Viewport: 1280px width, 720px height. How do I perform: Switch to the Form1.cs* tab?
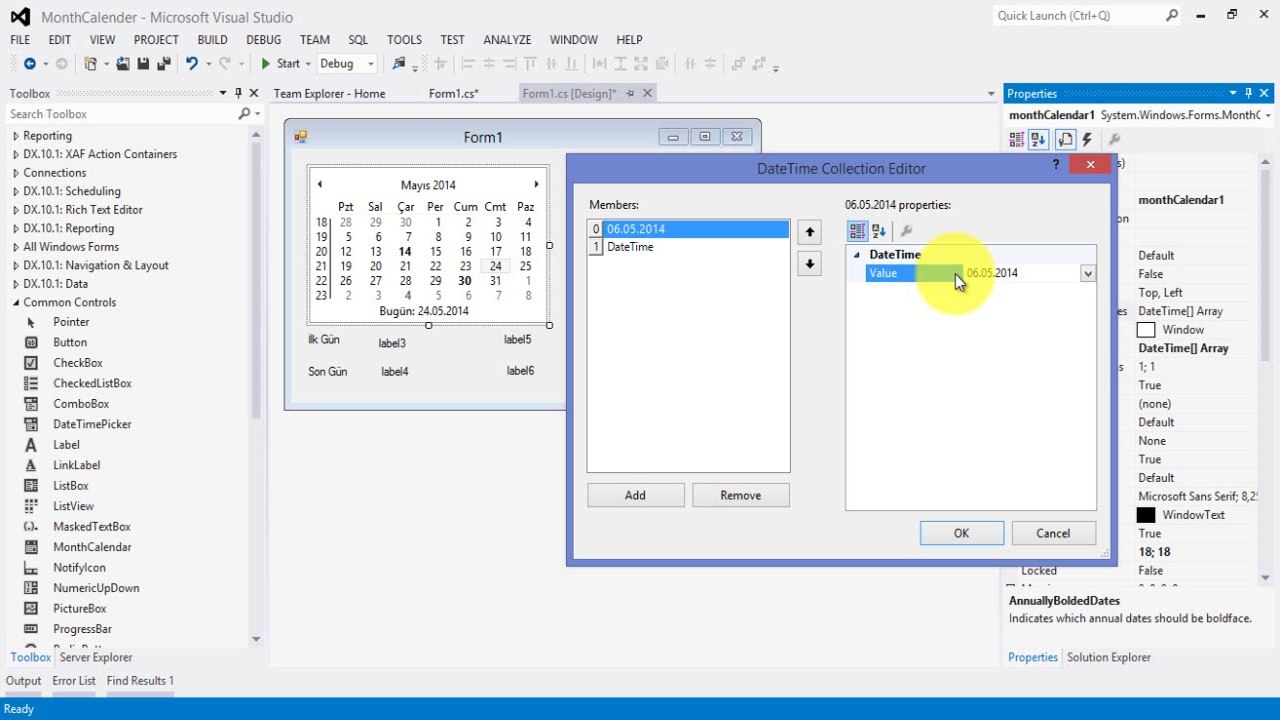tap(454, 93)
